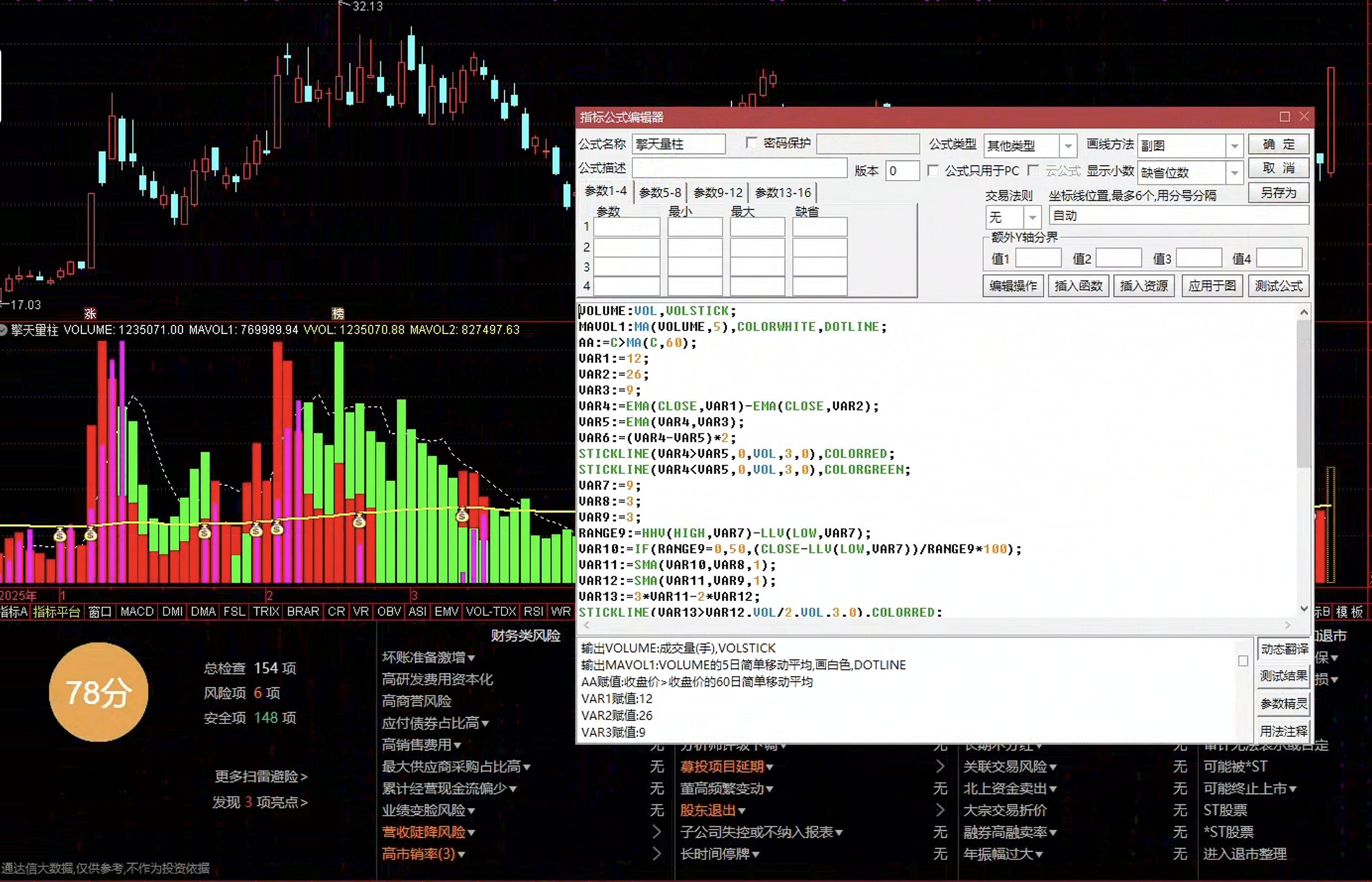Click the rightmost money bag marker on volume chart
The image size is (1372, 882).
coord(462,516)
